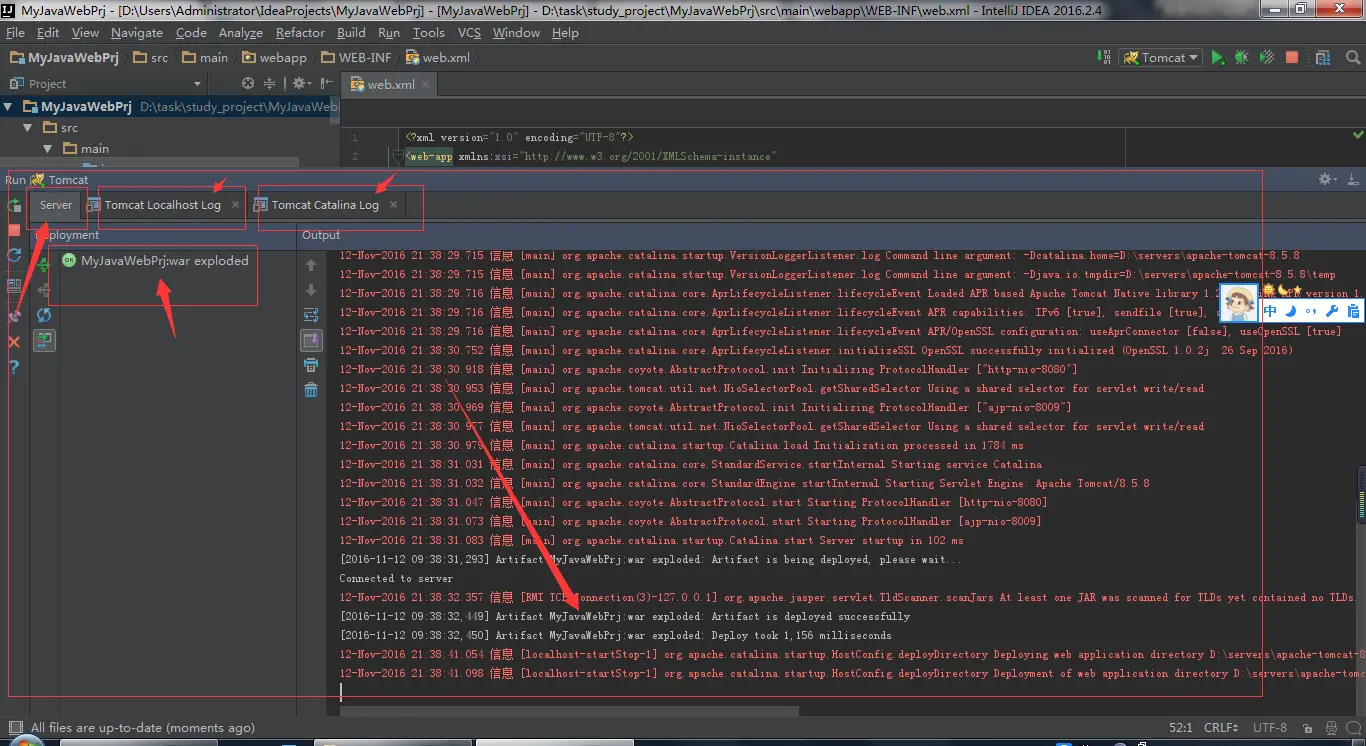Click the Make Project binary arrow icon
The width and height of the screenshot is (1366, 746).
pos(1104,58)
